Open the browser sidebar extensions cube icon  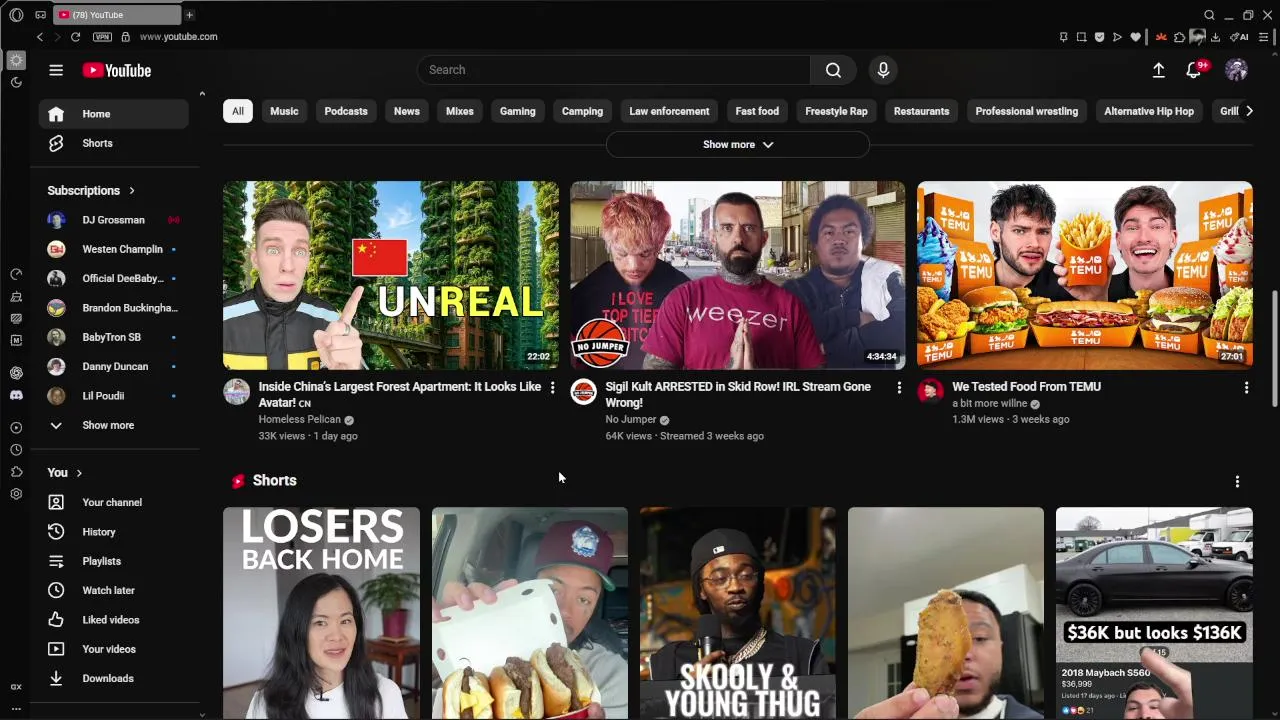tap(16, 472)
